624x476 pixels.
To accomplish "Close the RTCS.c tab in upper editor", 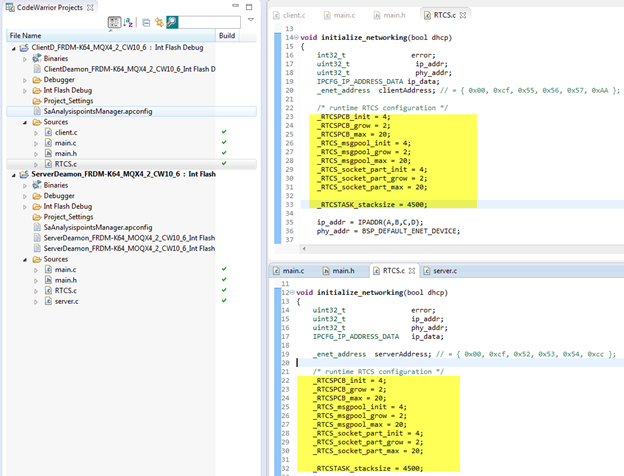I will pyautogui.click(x=463, y=15).
